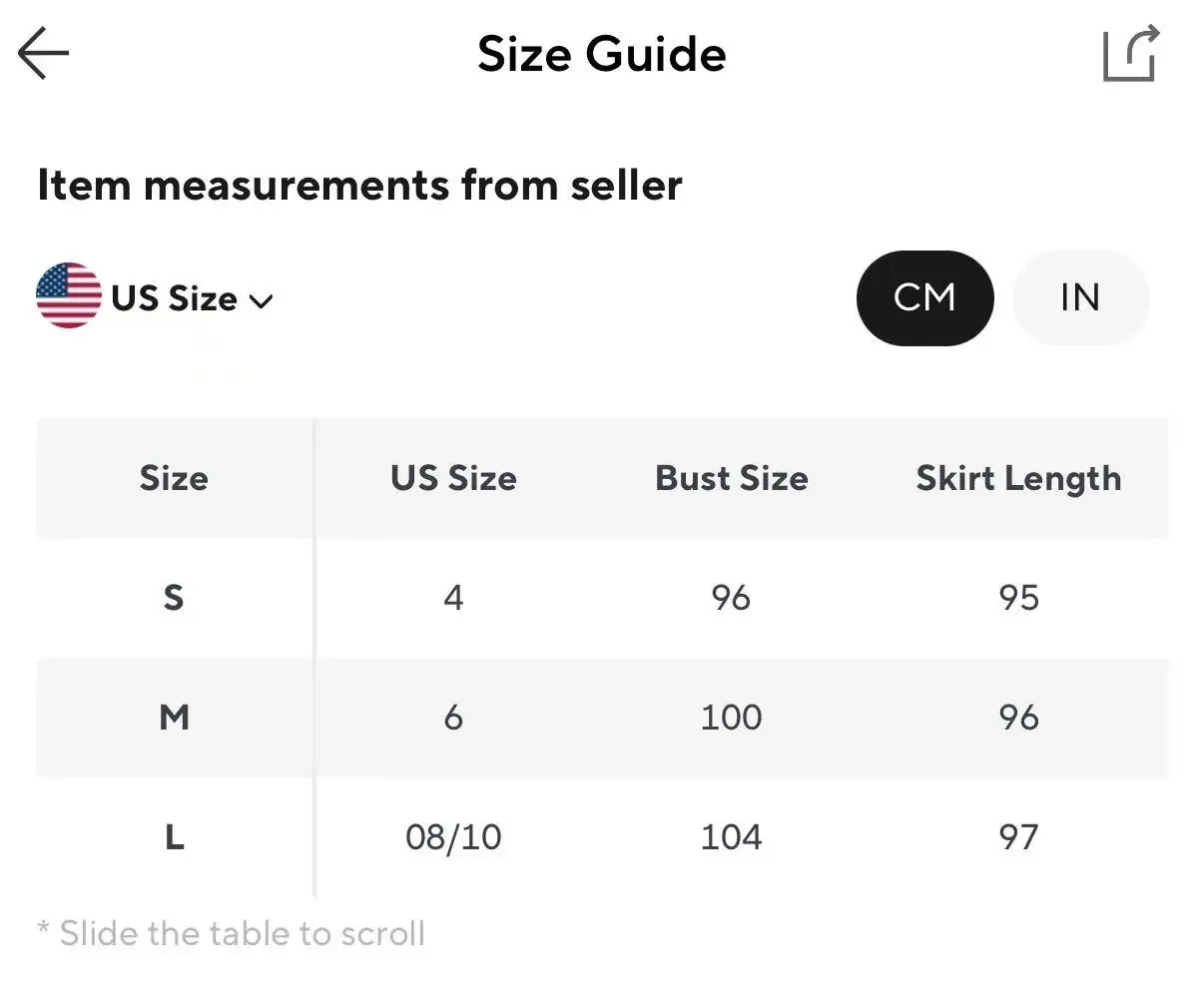Select the S size row label
The width and height of the screenshot is (1204, 992).
174,598
